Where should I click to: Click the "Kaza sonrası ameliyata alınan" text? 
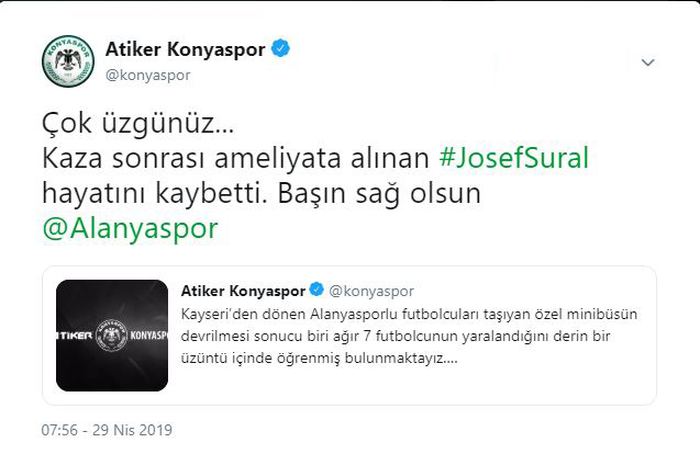pyautogui.click(x=236, y=158)
